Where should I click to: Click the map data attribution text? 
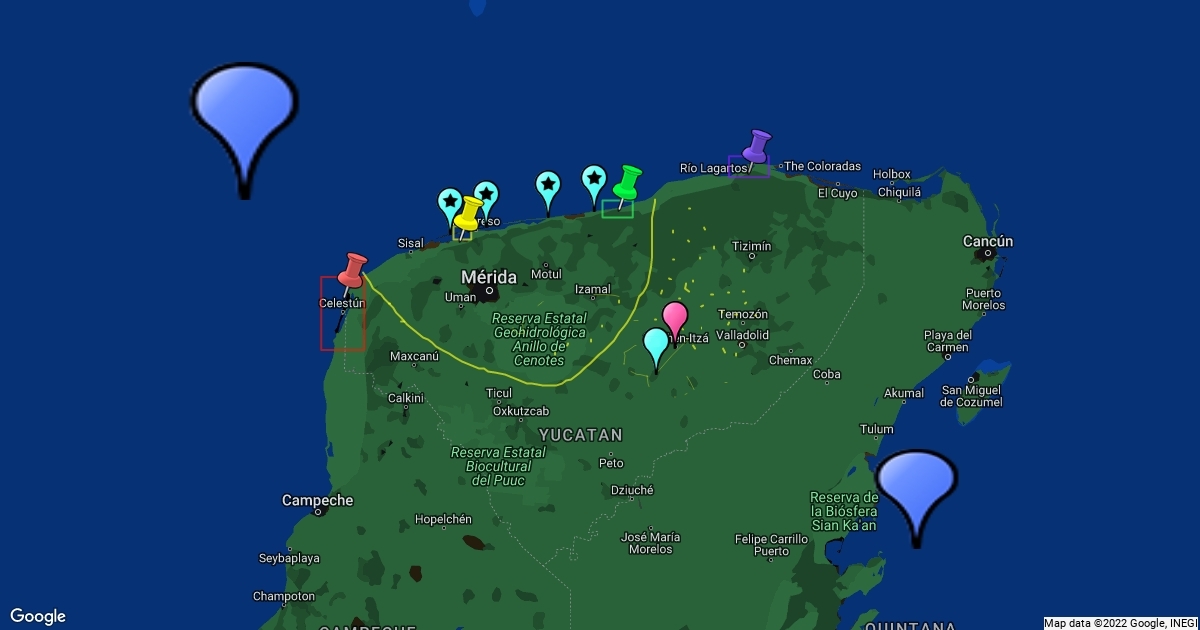click(x=1119, y=623)
